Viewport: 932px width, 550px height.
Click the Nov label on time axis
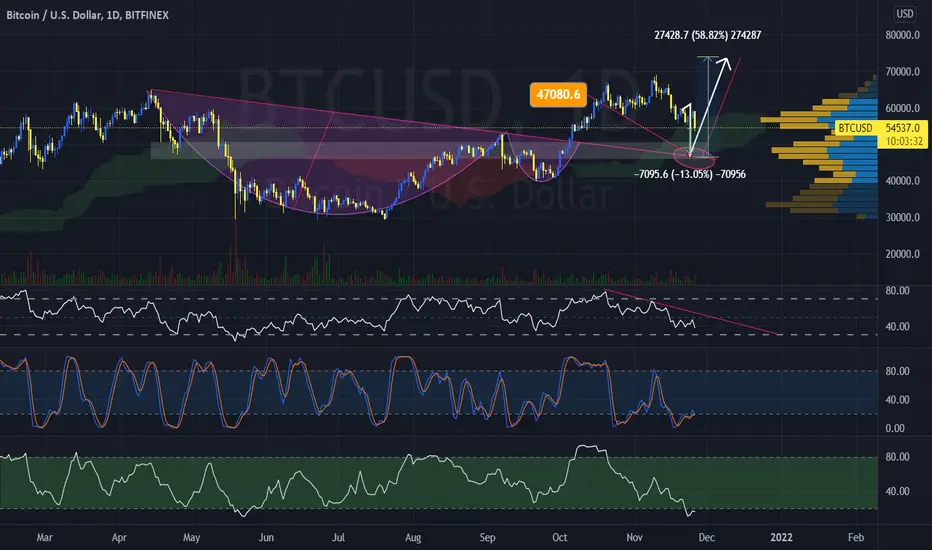tap(634, 538)
